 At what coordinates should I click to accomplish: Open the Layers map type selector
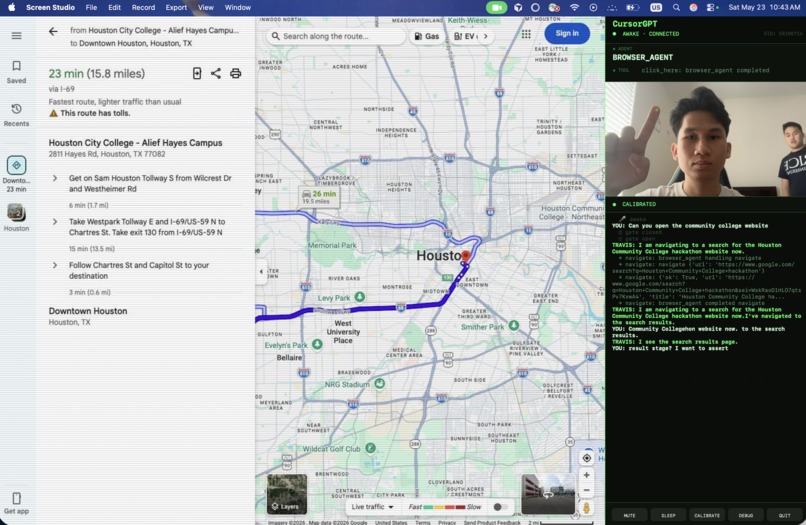point(287,494)
